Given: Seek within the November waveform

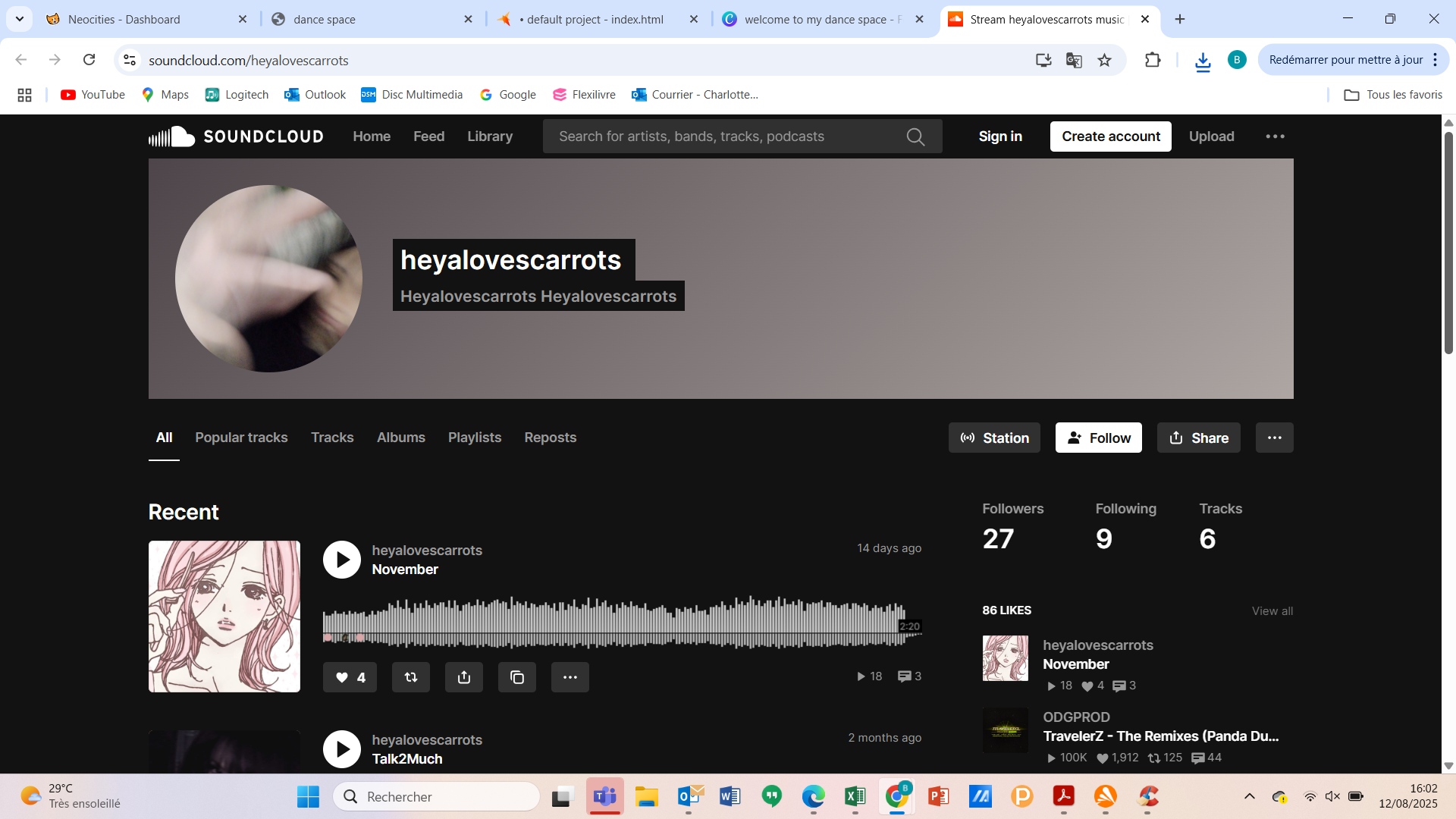Looking at the screenshot, I should [622, 622].
